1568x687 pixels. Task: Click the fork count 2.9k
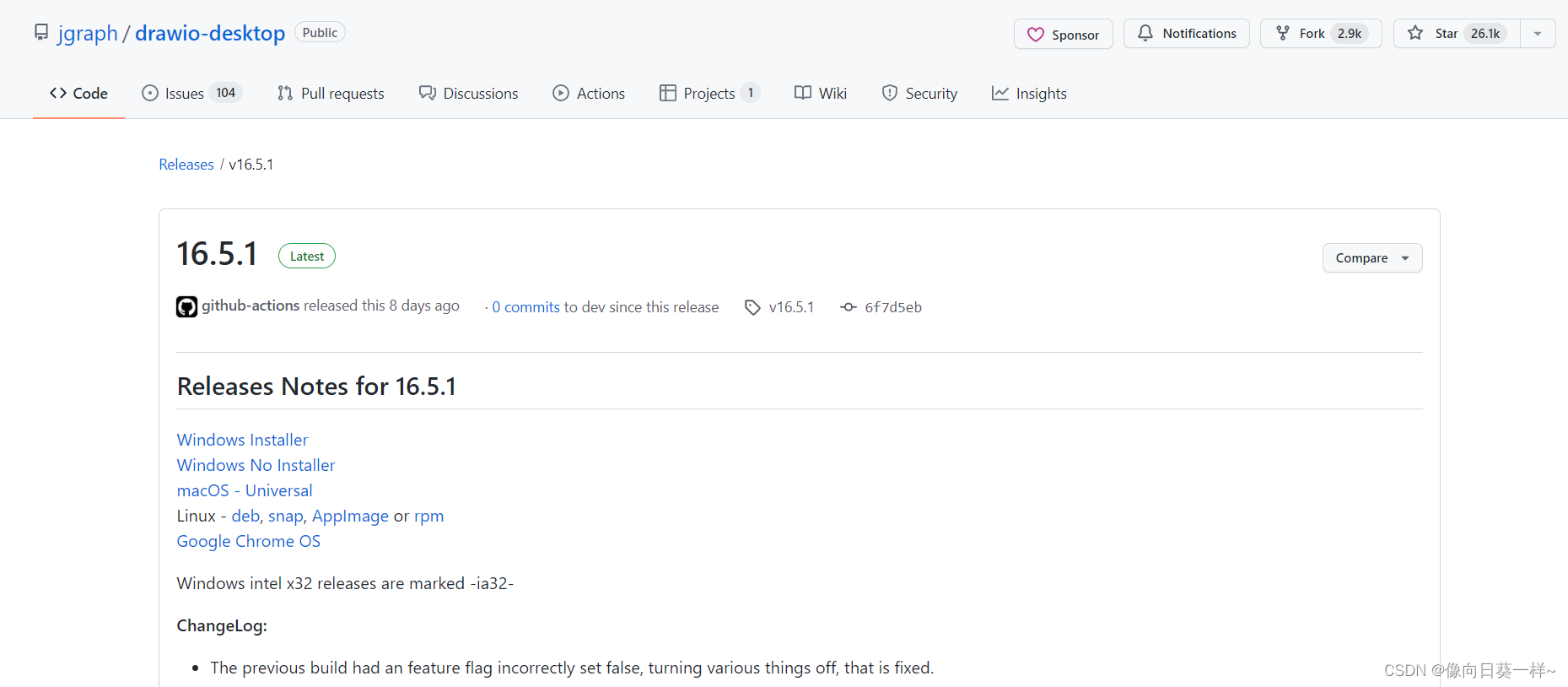tap(1350, 34)
